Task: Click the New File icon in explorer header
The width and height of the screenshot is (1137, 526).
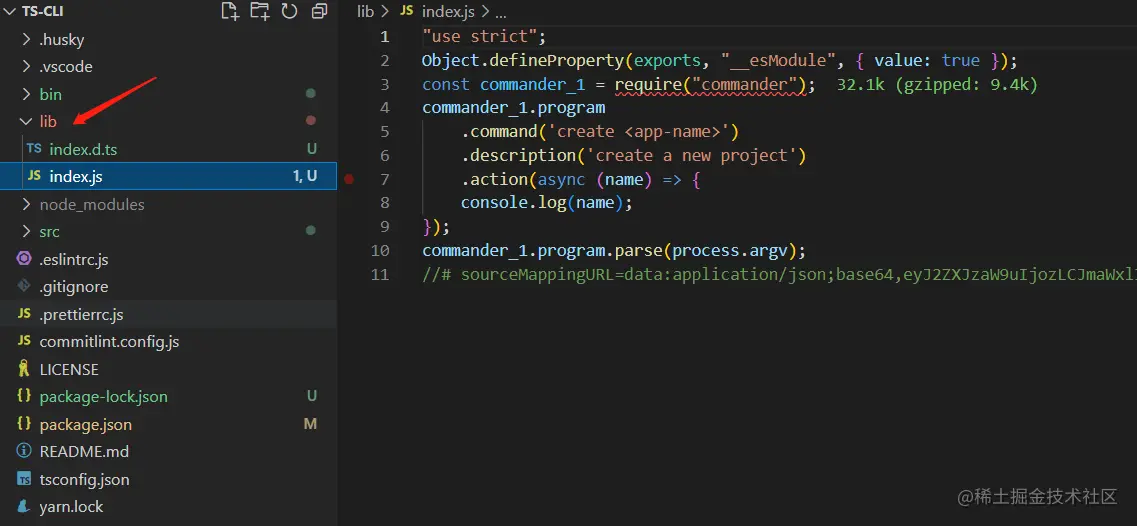Action: tap(230, 11)
